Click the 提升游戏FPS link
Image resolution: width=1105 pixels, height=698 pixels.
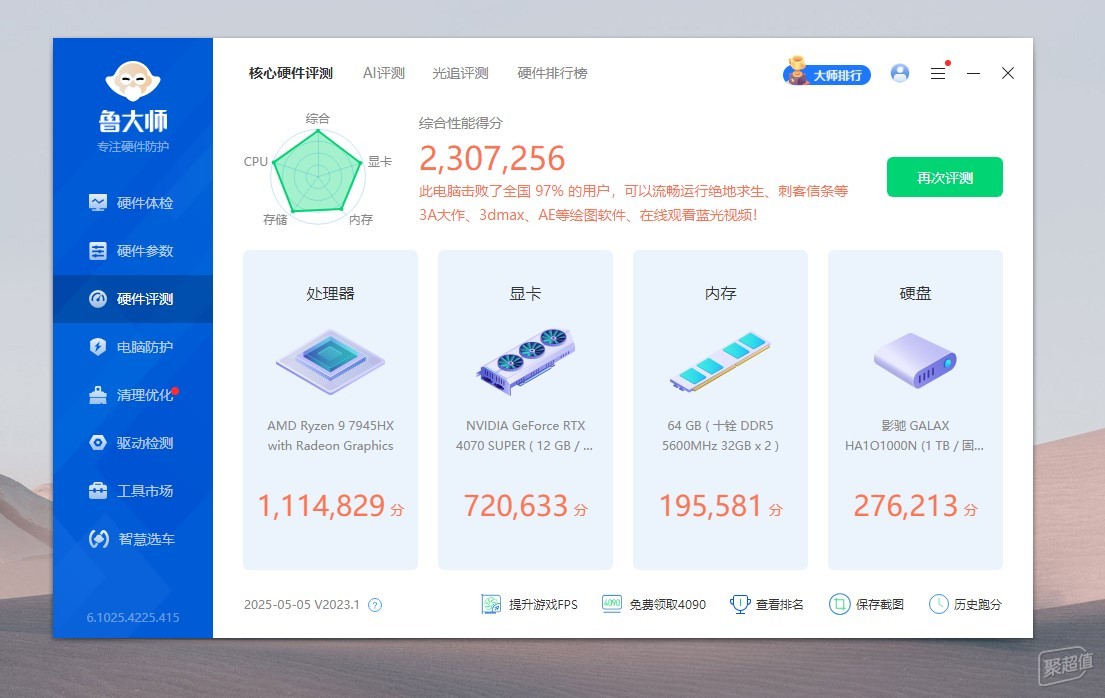coord(529,604)
